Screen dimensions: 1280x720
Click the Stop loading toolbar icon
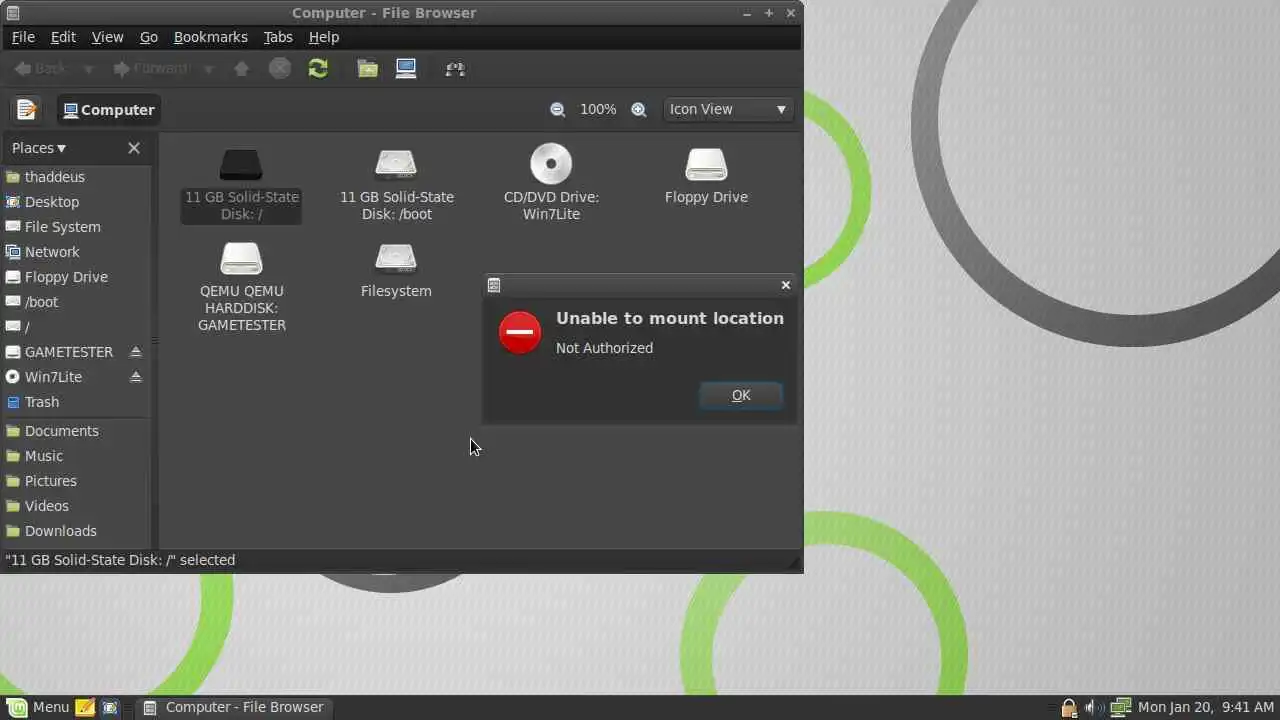[x=280, y=68]
